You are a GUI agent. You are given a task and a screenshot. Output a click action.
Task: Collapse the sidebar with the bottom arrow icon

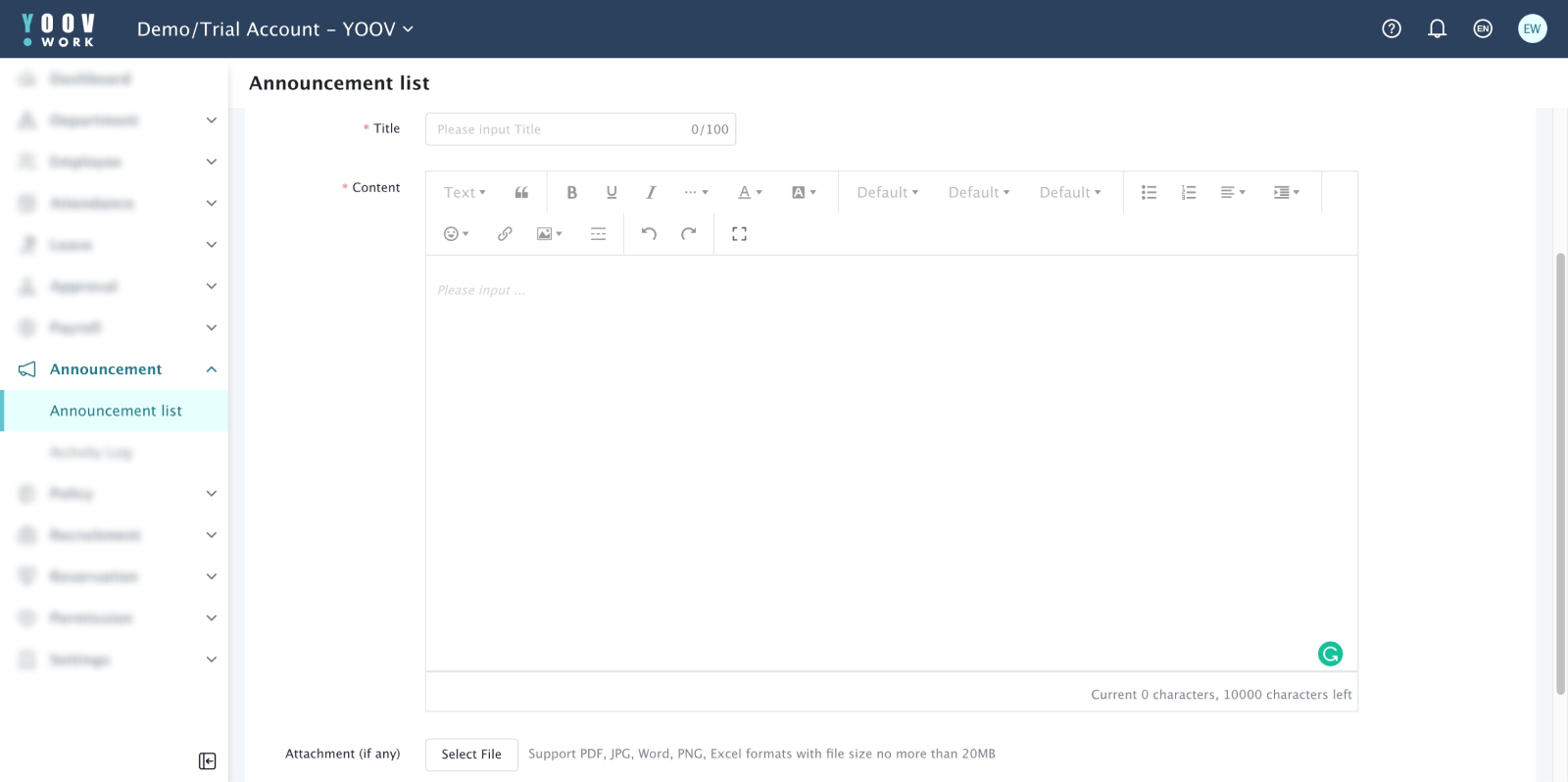click(207, 761)
